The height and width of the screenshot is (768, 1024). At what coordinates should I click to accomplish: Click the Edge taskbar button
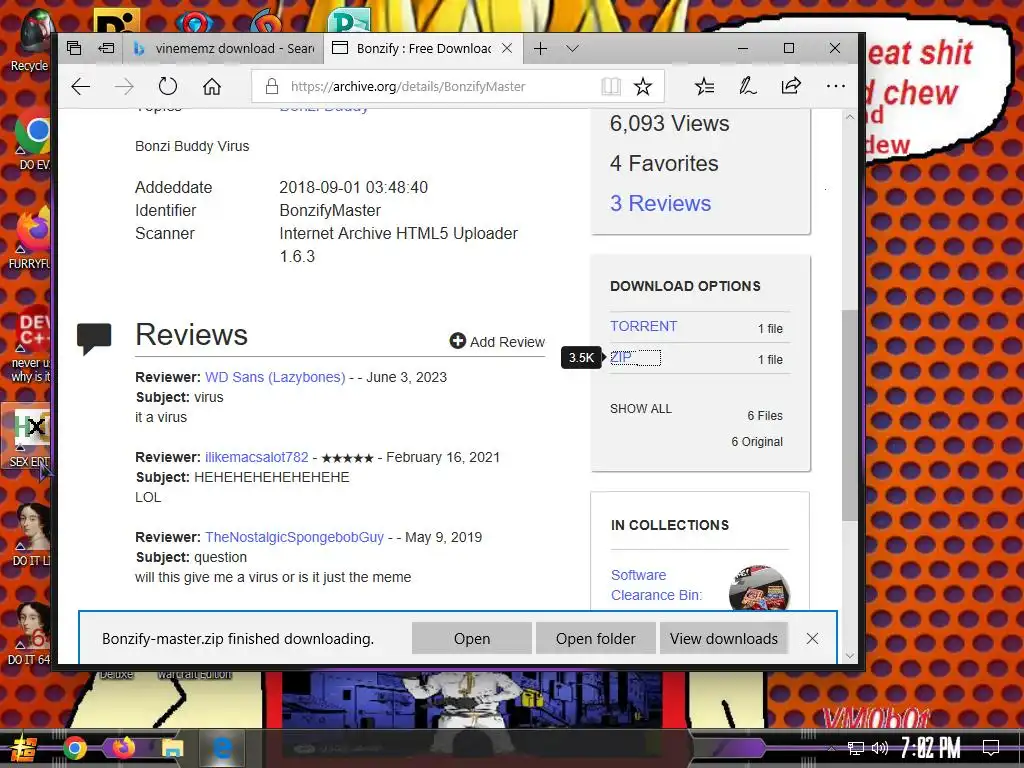tap(222, 748)
